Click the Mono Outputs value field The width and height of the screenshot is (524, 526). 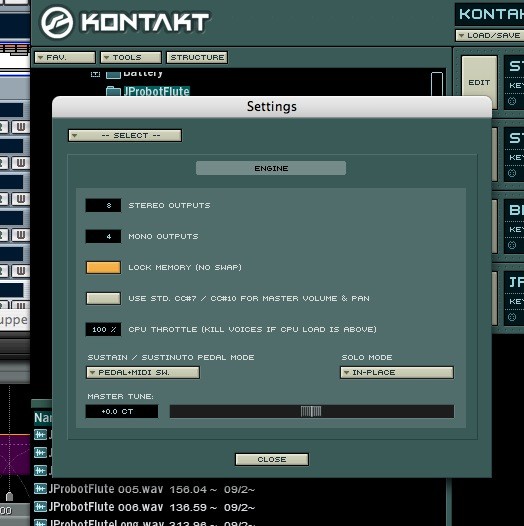pos(103,236)
